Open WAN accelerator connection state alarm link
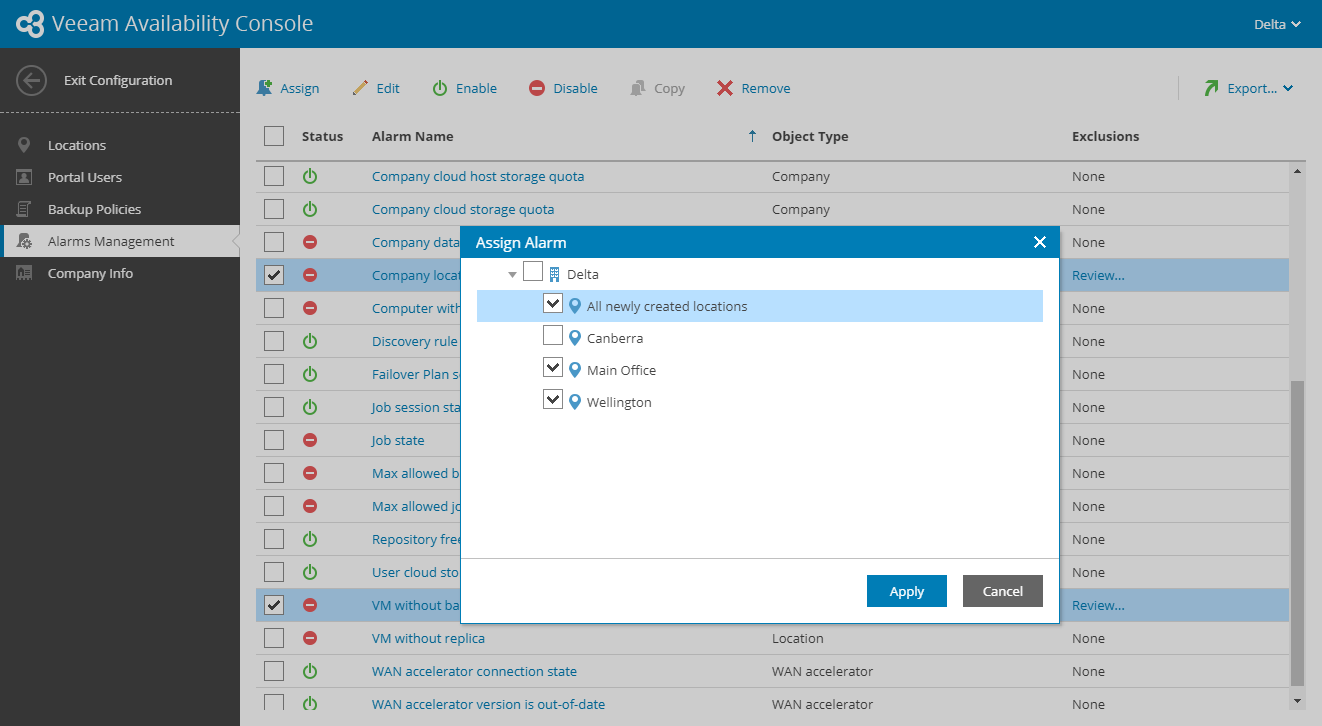Viewport: 1322px width, 726px height. point(474,671)
